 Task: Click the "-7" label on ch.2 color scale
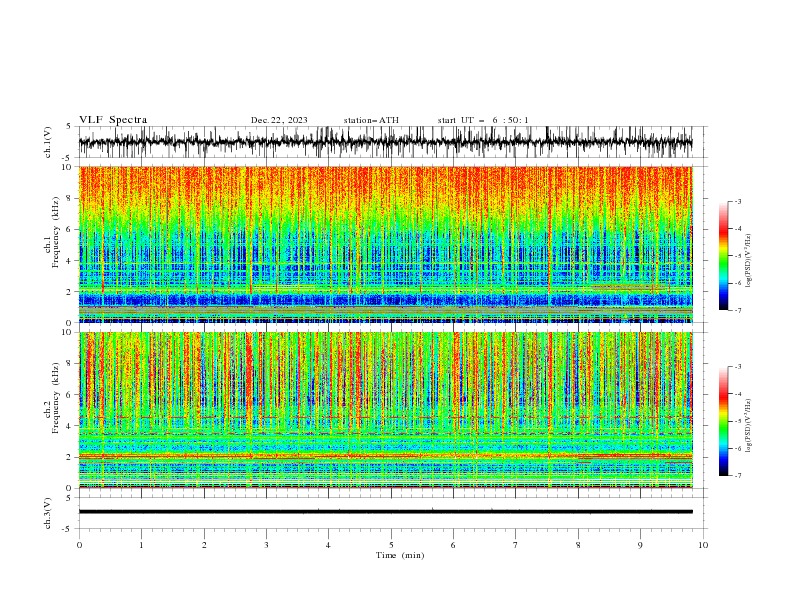point(737,476)
